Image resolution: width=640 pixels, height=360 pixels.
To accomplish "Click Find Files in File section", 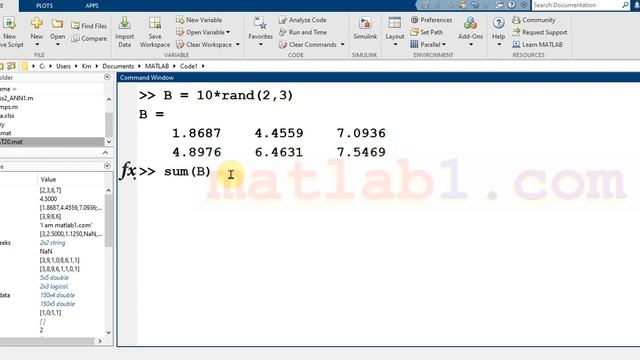I will tap(89, 26).
